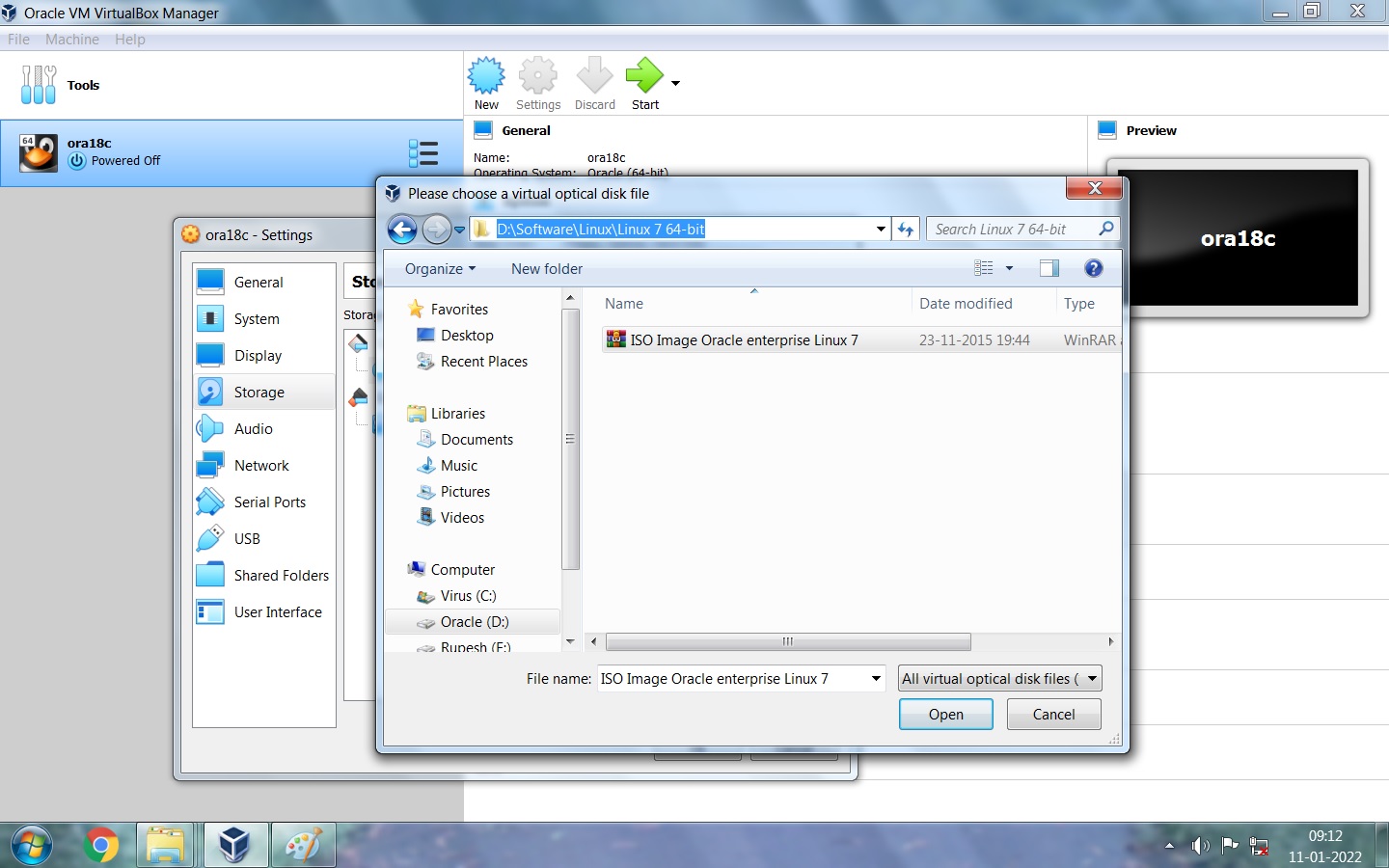Select User Interface category in Settings
The height and width of the screenshot is (868, 1389).
click(x=264, y=611)
